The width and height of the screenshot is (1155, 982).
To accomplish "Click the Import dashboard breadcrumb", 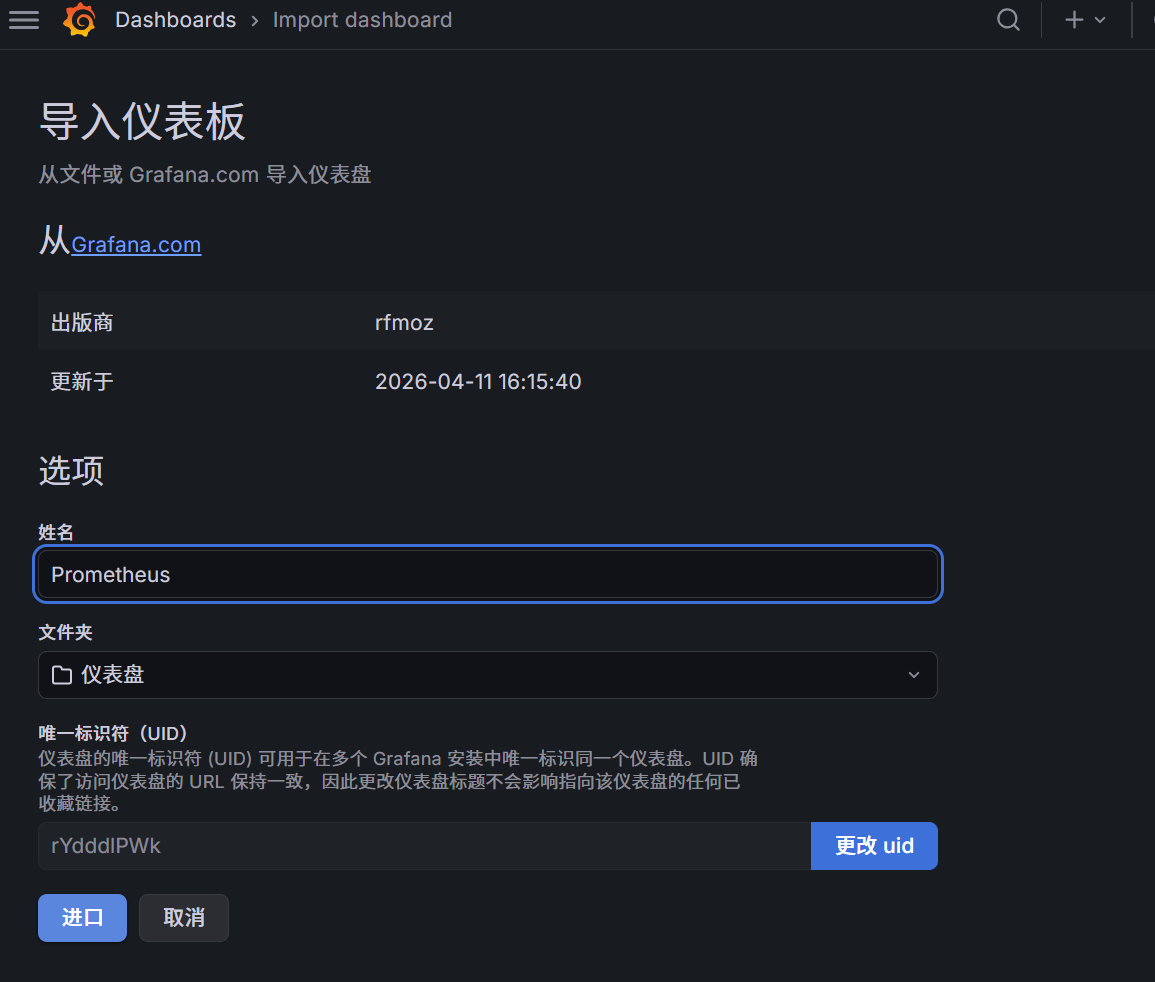I will 362,20.
